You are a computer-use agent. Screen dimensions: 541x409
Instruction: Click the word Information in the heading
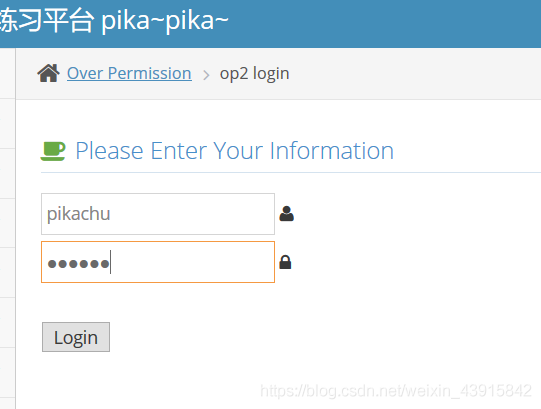pyautogui.click(x=332, y=151)
